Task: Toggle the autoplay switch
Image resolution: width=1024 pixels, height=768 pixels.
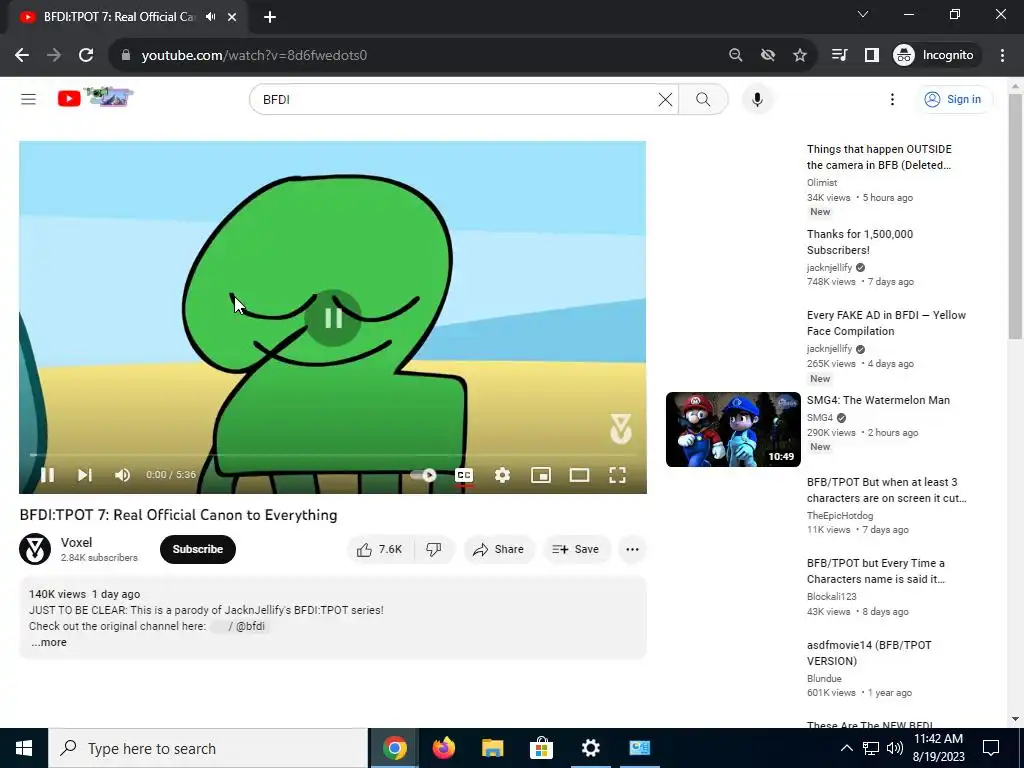Action: pos(423,475)
